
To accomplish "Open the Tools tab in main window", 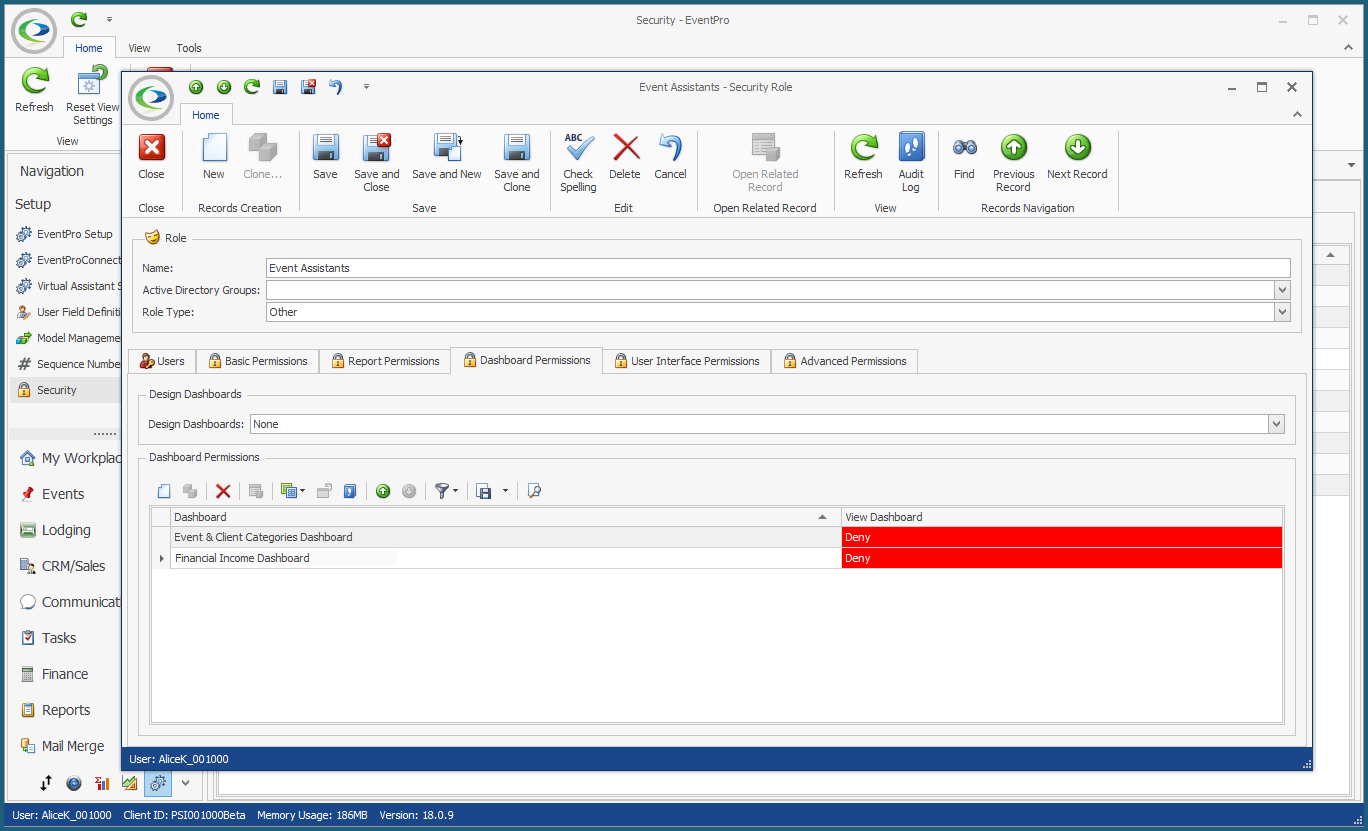I will 189,48.
